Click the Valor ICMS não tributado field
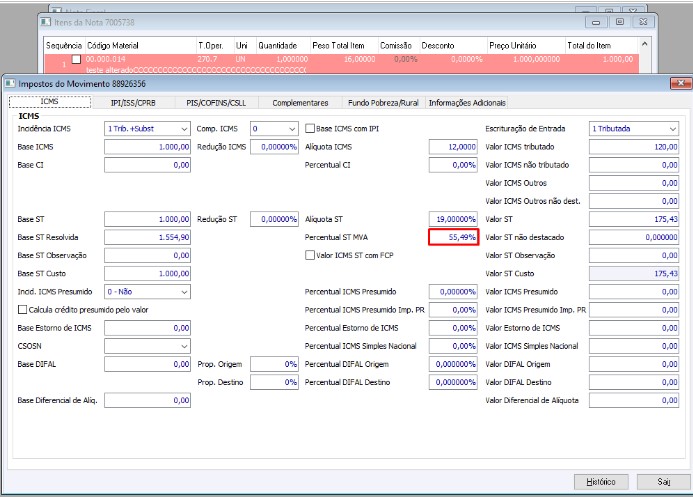Viewport: 693px width, 497px height. tap(634, 165)
